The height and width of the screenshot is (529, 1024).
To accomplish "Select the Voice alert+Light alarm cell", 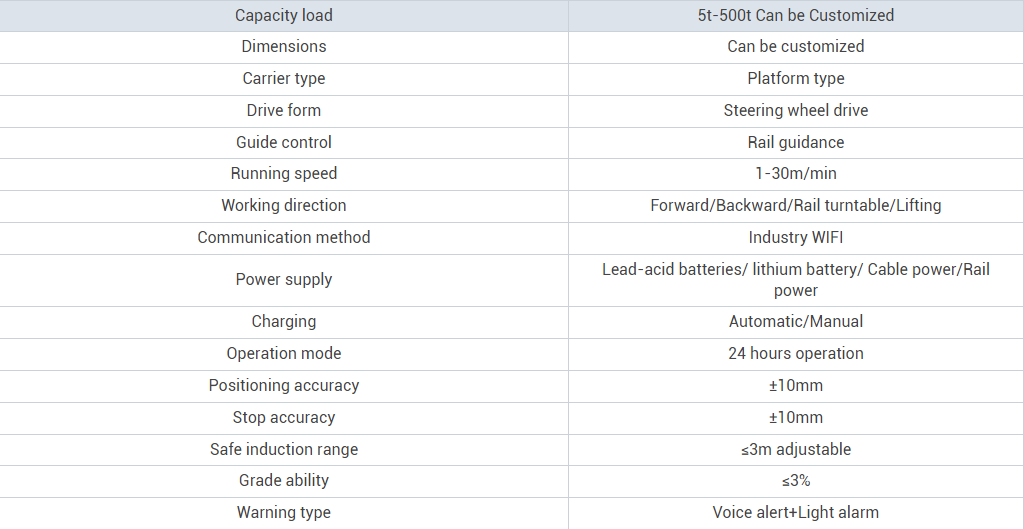I will 796,513.
